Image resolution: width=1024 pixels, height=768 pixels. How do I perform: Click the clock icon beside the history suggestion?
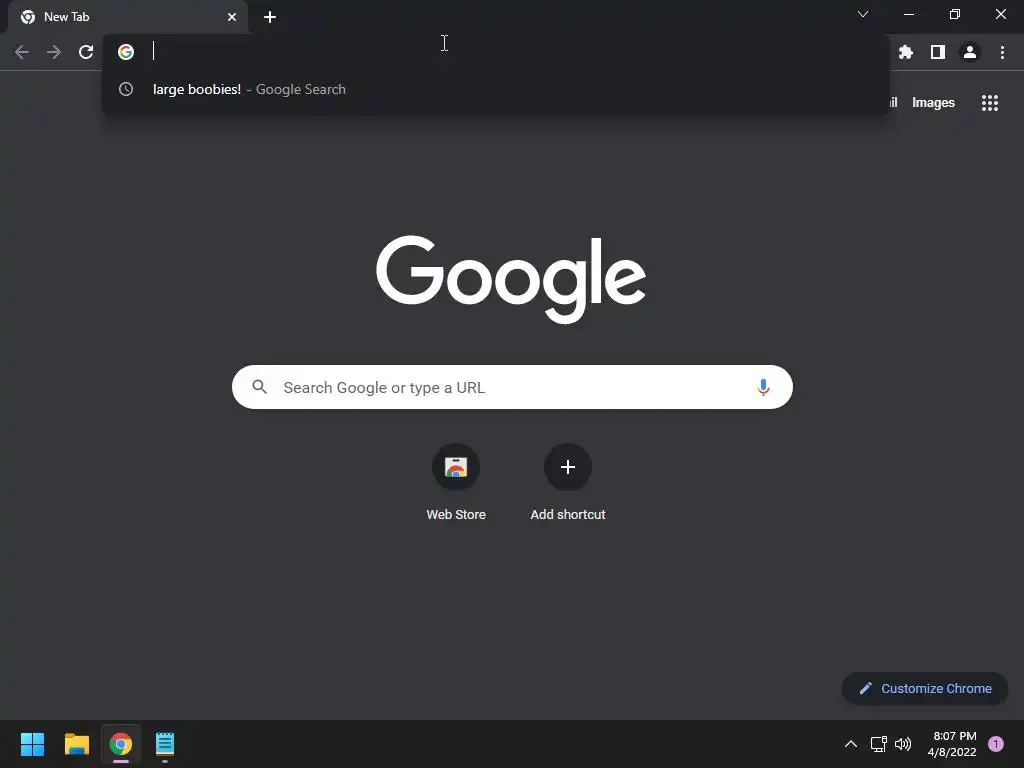126,89
